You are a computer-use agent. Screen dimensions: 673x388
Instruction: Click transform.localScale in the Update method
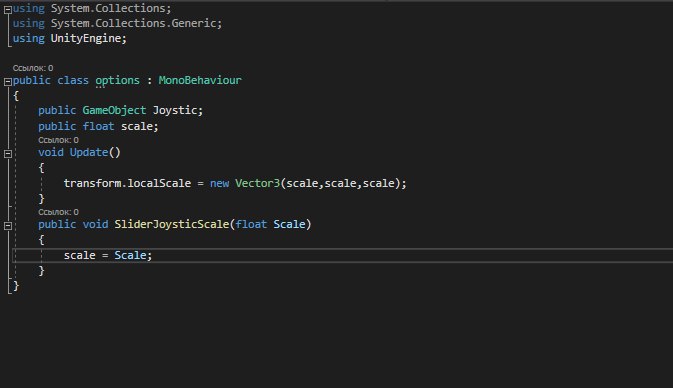tap(127, 183)
